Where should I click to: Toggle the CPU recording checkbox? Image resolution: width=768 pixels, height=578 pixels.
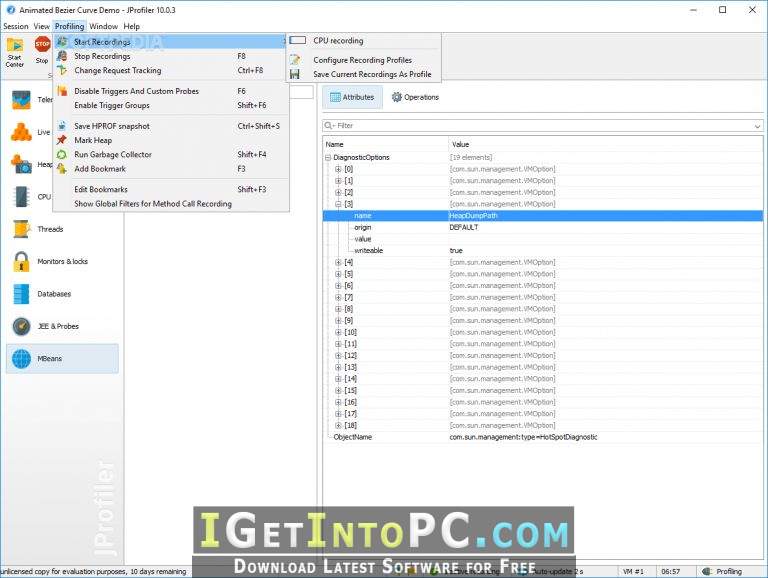297,41
